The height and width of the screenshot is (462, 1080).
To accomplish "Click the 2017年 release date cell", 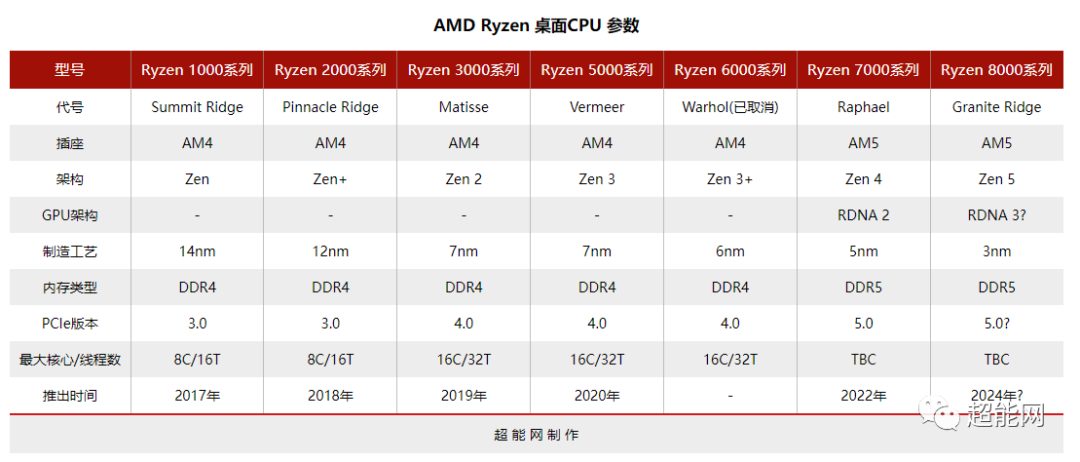I will [197, 395].
